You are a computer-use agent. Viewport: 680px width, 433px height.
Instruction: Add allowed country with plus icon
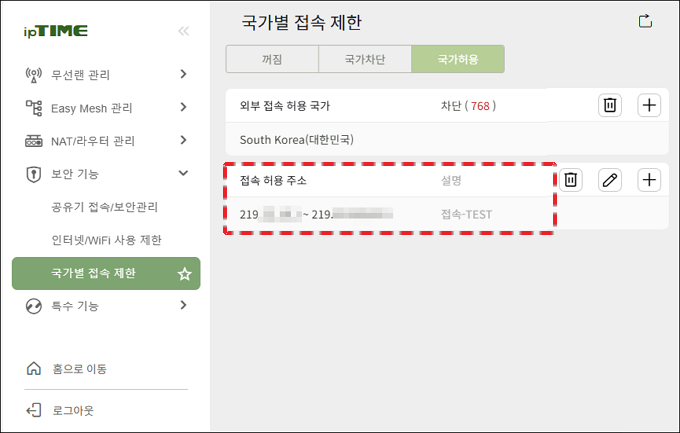coord(649,105)
